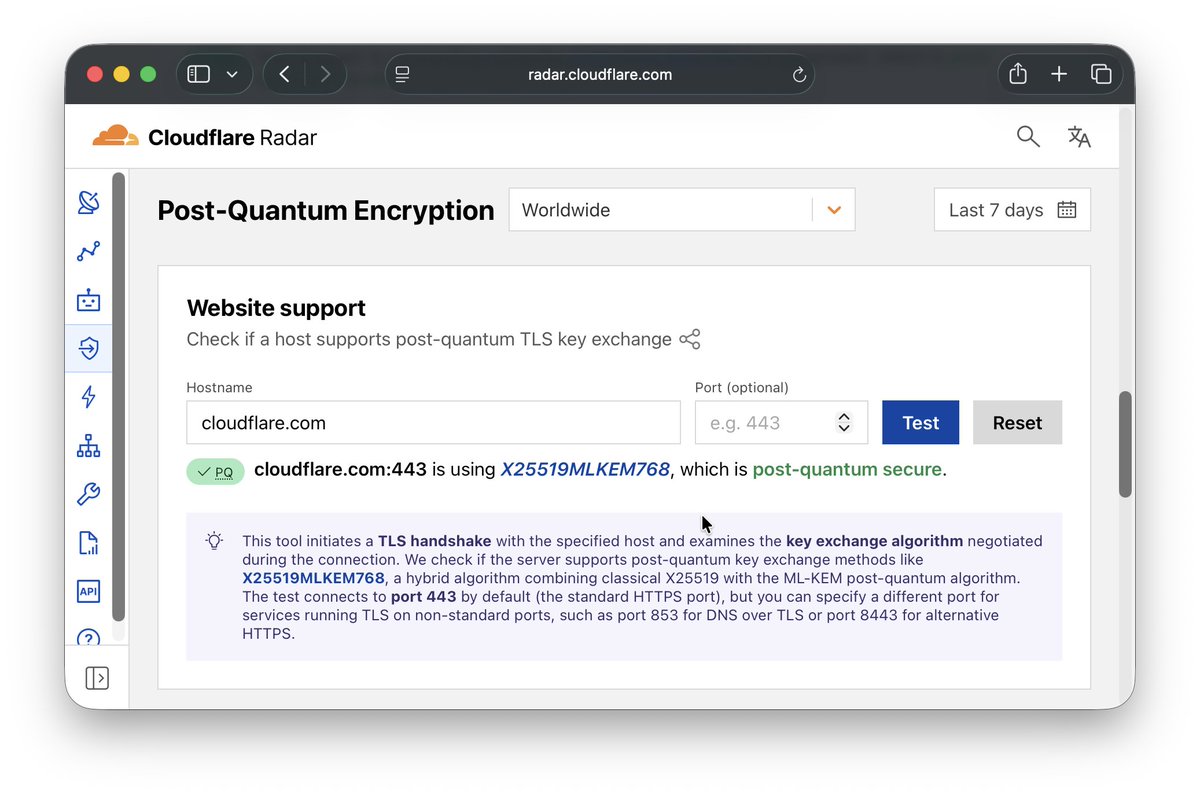Screen dimensions: 1200x795
Task: Click the 'post-quantum secure' green text
Action: [x=847, y=469]
